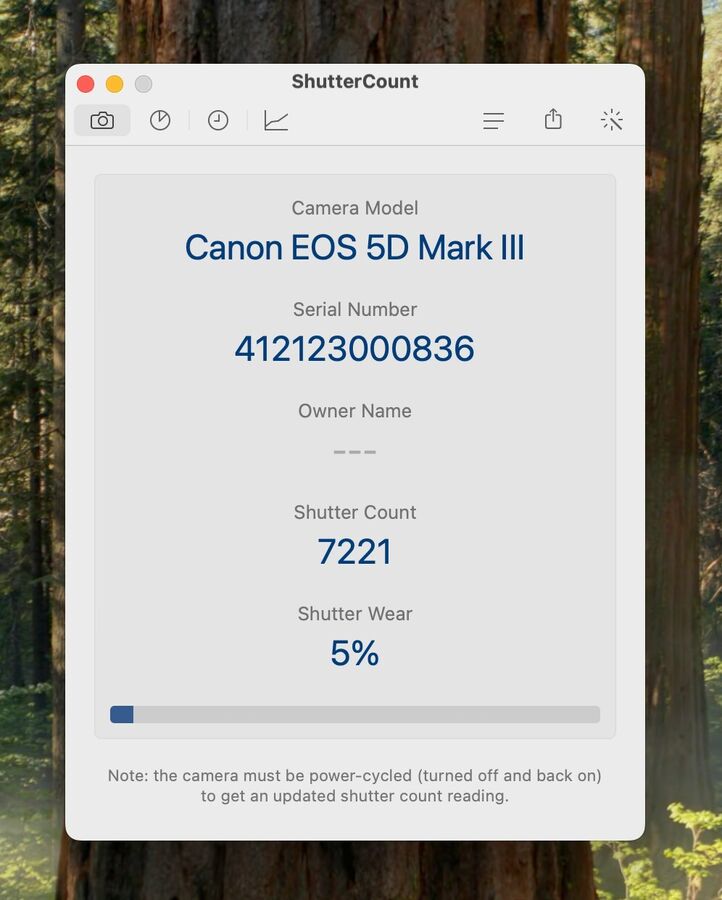This screenshot has height=900, width=722.
Task: Click the shutter count value 7221
Action: coord(355,552)
